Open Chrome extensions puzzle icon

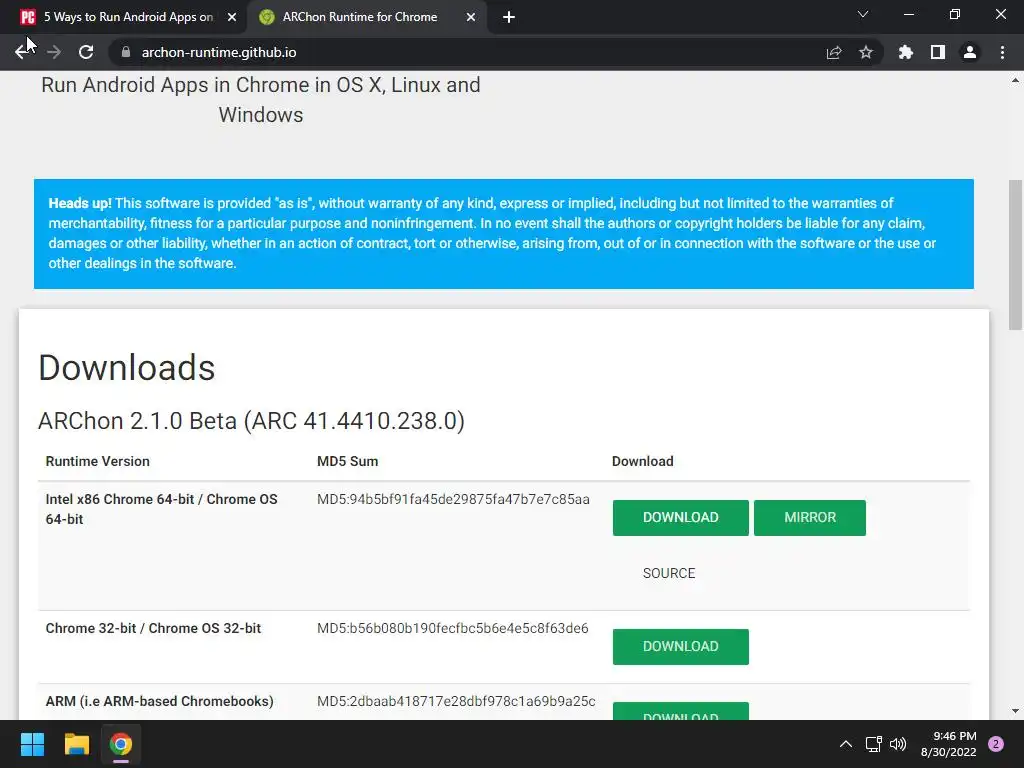pos(906,52)
